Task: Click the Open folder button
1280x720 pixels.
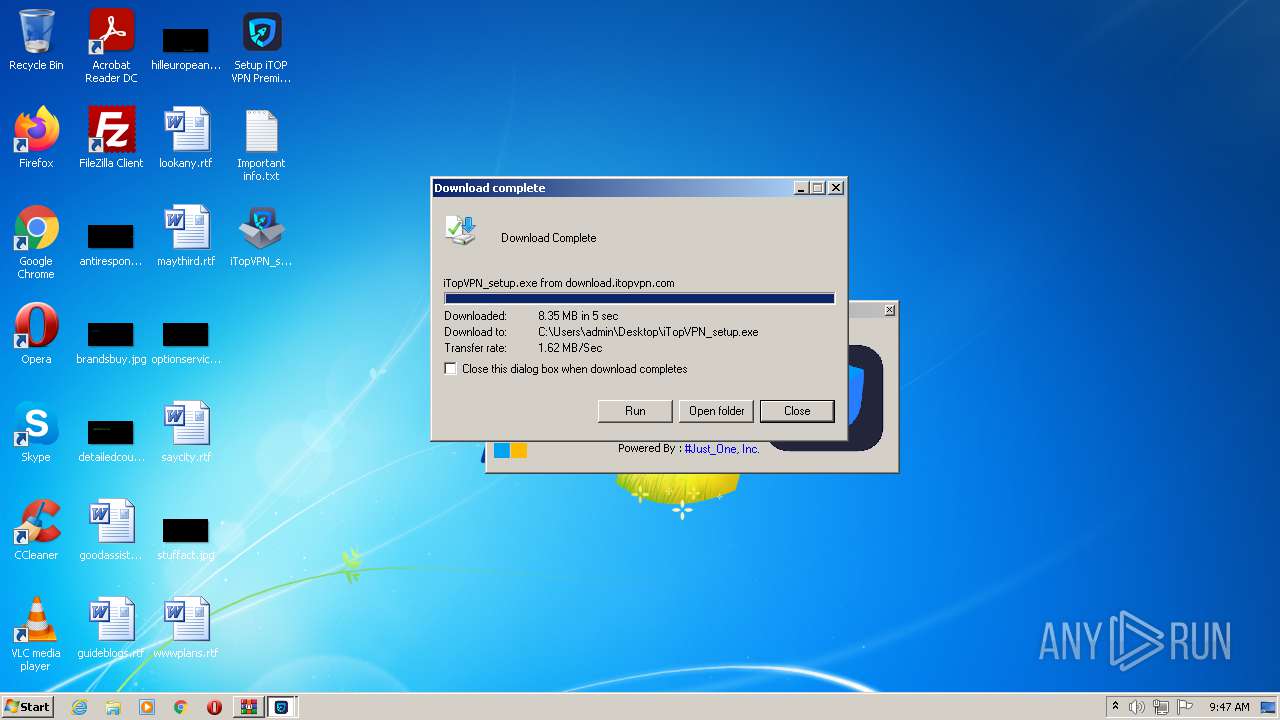Action: tap(716, 411)
